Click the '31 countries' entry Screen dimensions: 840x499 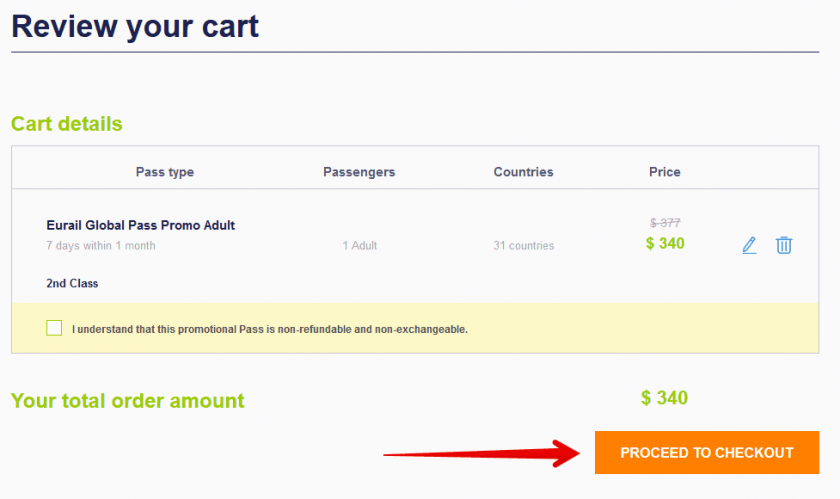pos(523,246)
